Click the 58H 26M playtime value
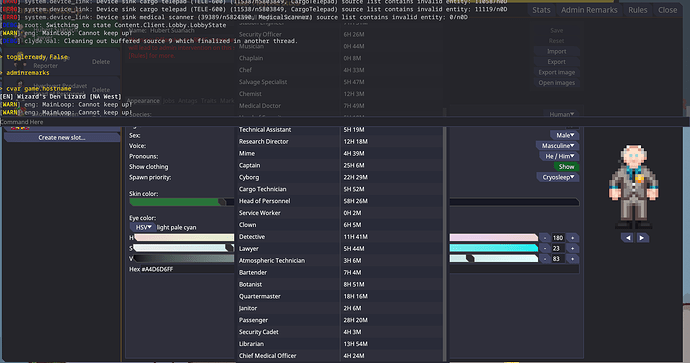 click(356, 201)
